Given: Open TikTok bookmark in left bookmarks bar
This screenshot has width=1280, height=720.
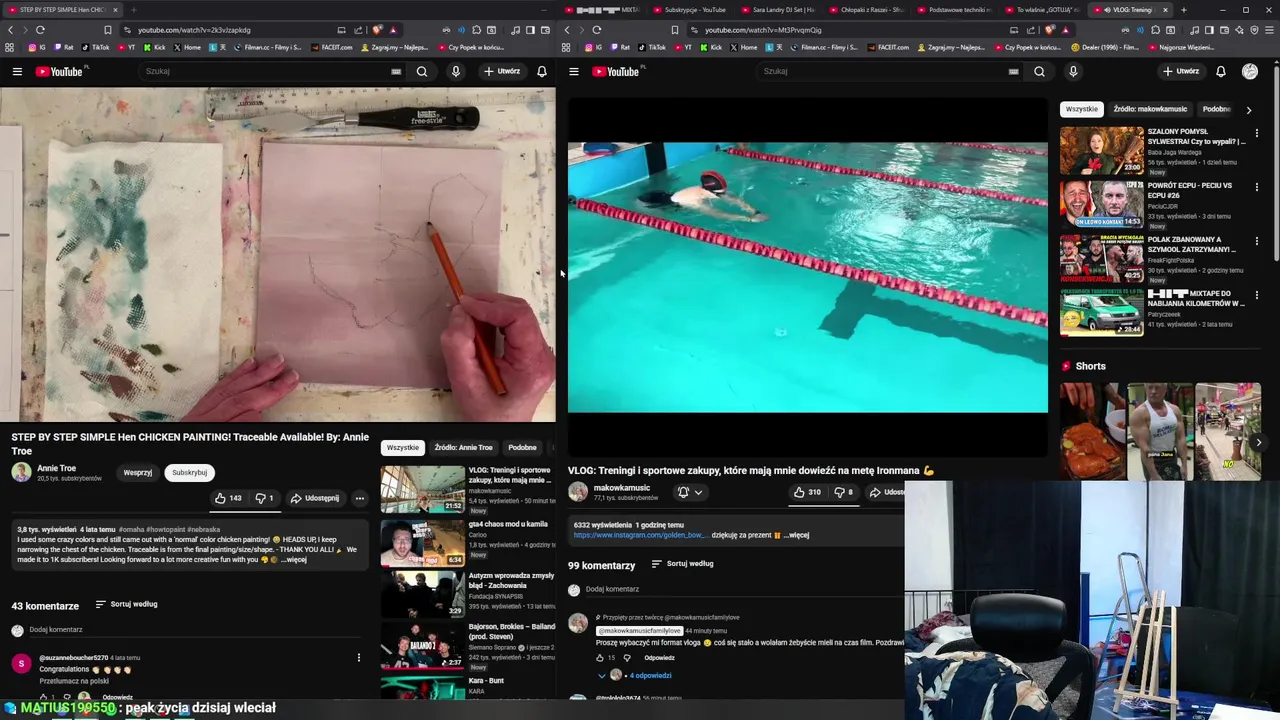Looking at the screenshot, I should 95,47.
